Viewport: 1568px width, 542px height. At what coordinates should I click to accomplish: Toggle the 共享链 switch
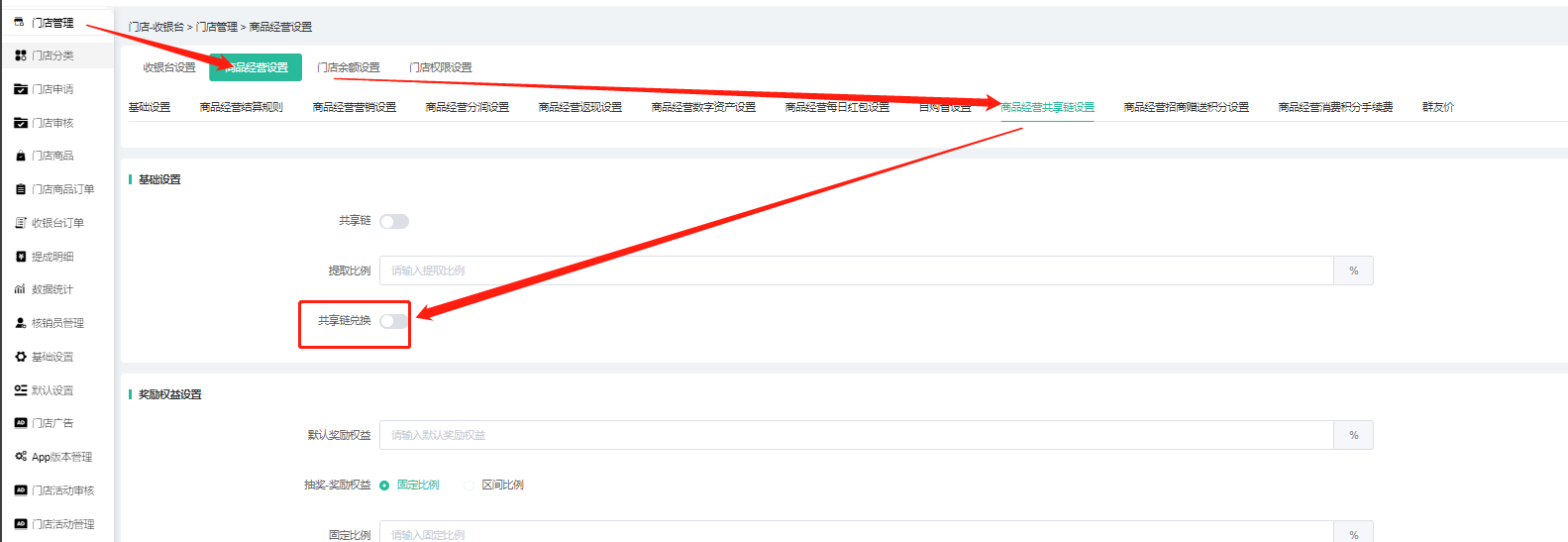click(x=394, y=221)
